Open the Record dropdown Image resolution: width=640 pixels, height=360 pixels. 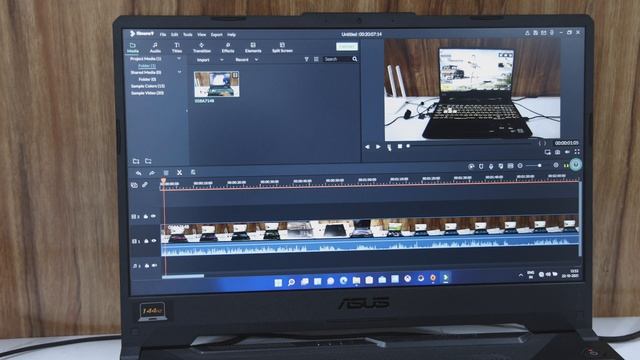(247, 60)
